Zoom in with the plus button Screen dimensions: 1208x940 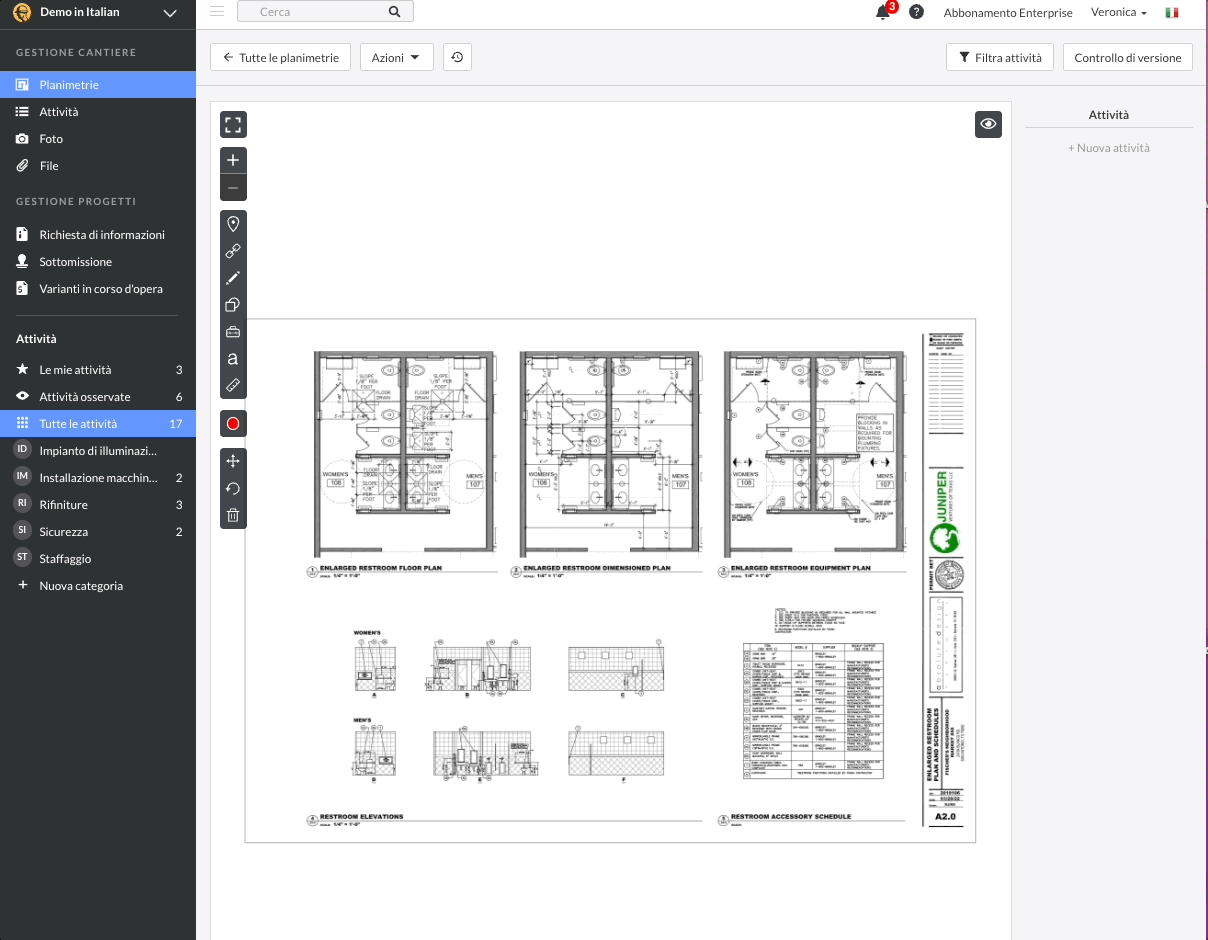[233, 160]
